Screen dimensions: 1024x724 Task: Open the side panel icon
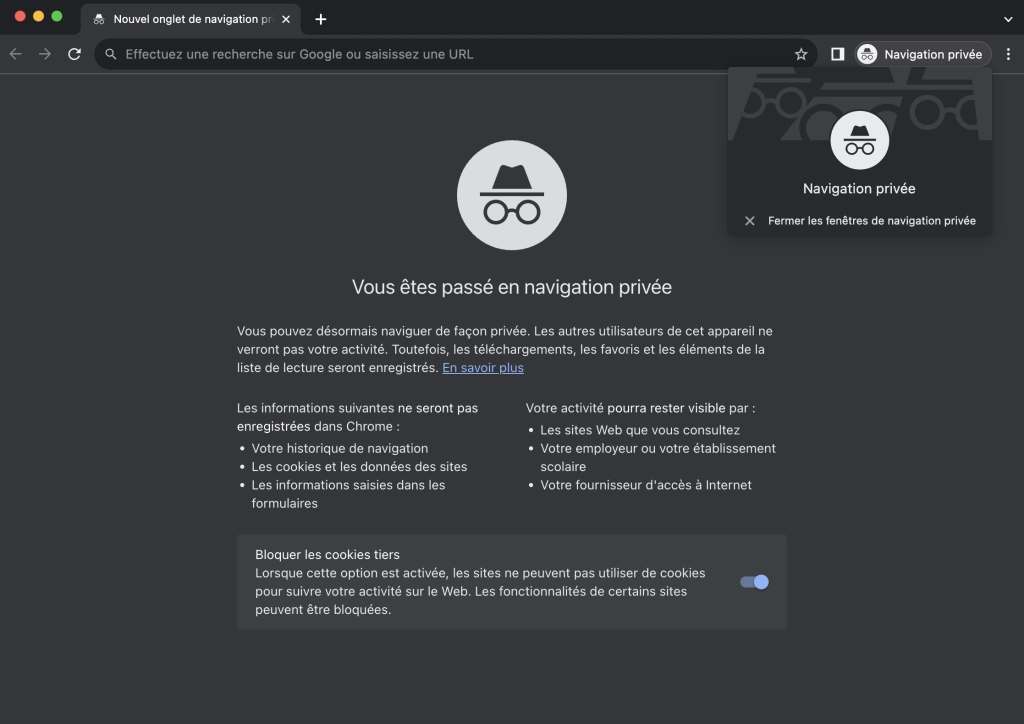[837, 54]
